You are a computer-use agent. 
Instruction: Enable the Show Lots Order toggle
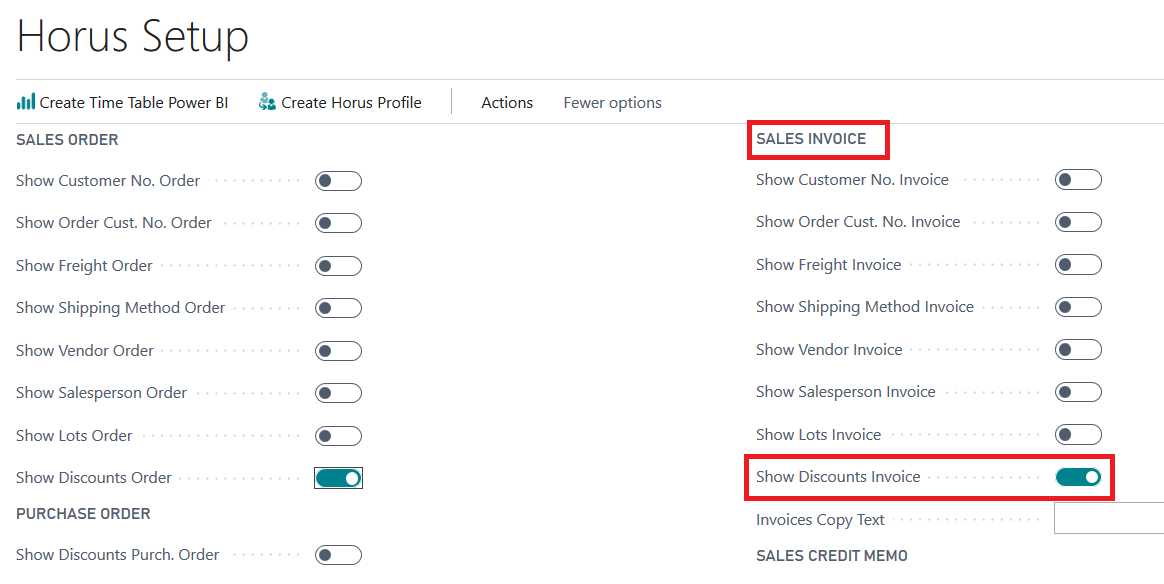[x=339, y=436]
